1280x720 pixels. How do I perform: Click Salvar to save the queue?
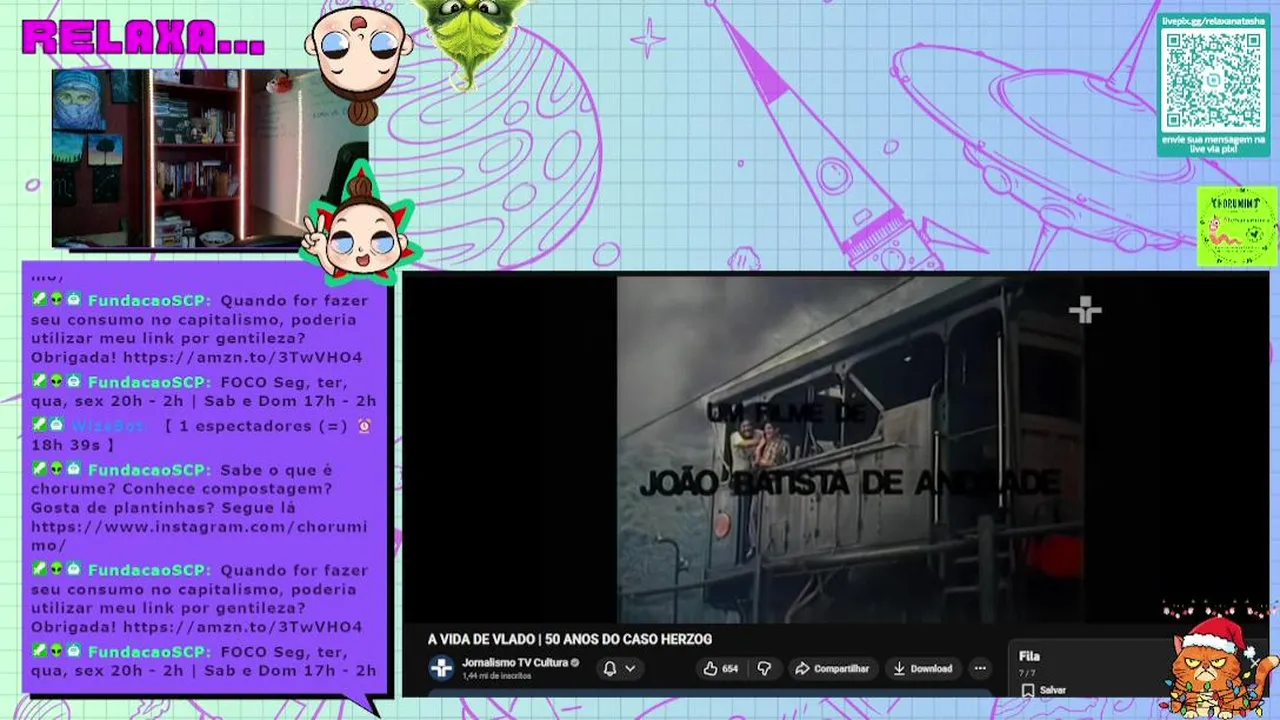[1043, 690]
